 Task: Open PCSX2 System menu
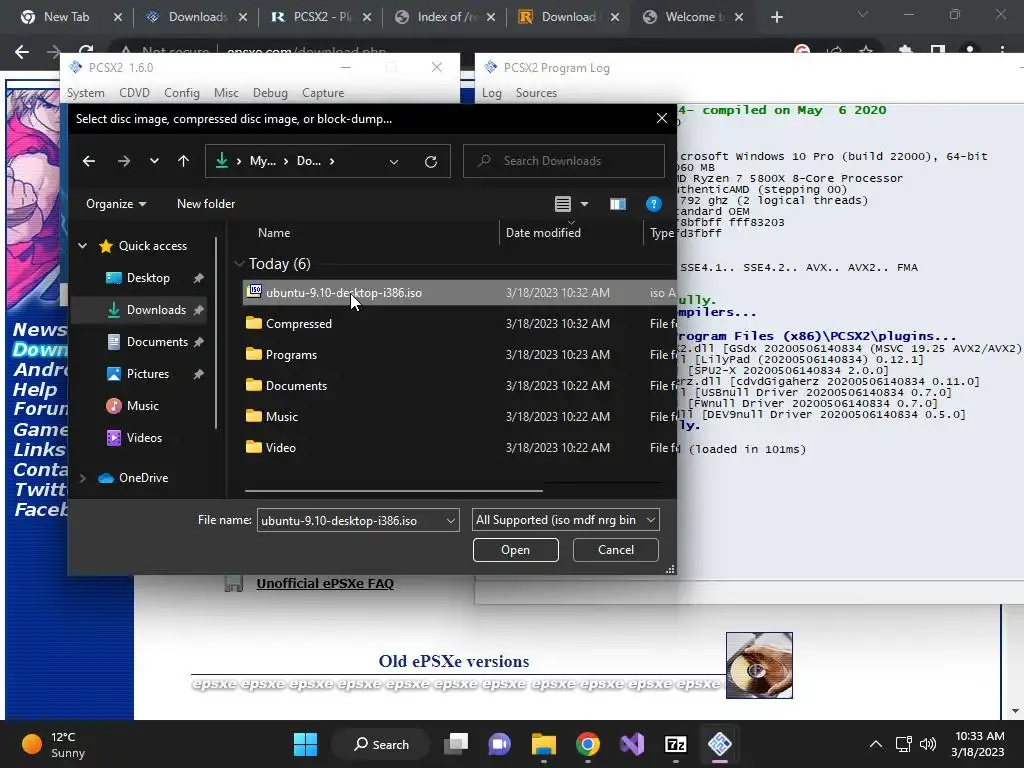86,93
